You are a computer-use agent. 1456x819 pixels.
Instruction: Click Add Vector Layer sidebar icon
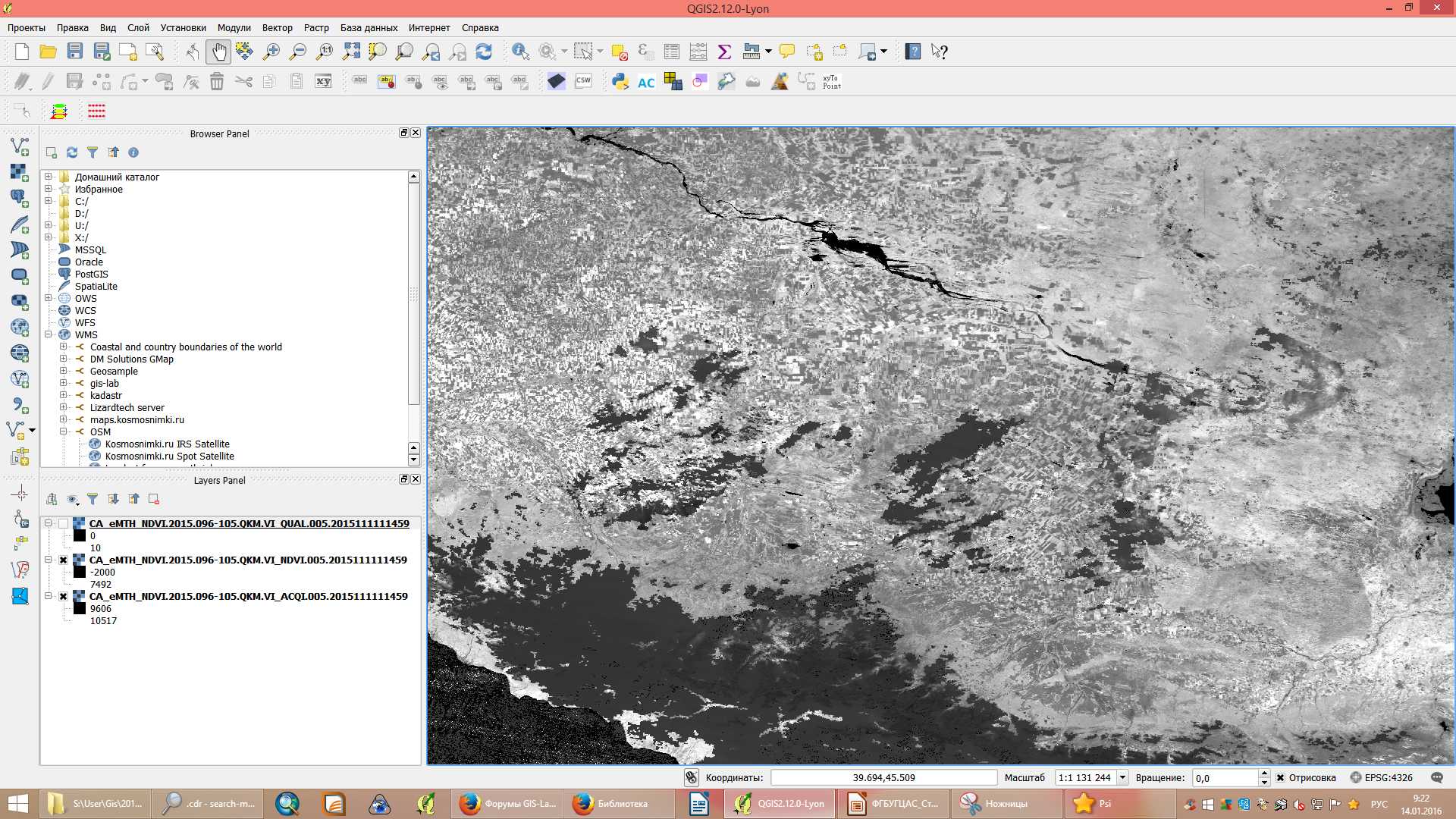click(20, 146)
